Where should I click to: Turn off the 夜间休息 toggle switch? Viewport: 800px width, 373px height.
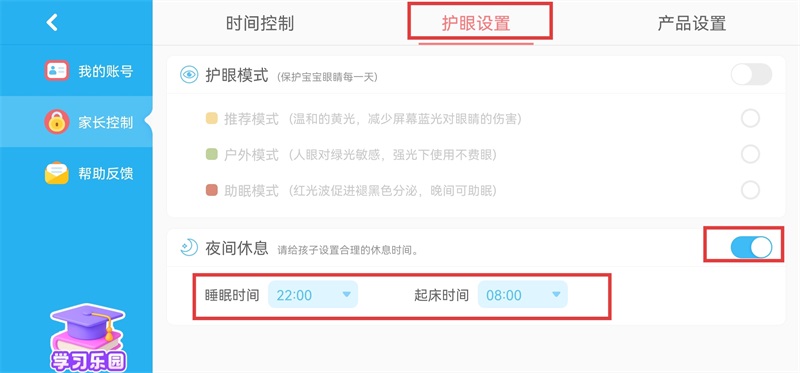click(x=751, y=247)
